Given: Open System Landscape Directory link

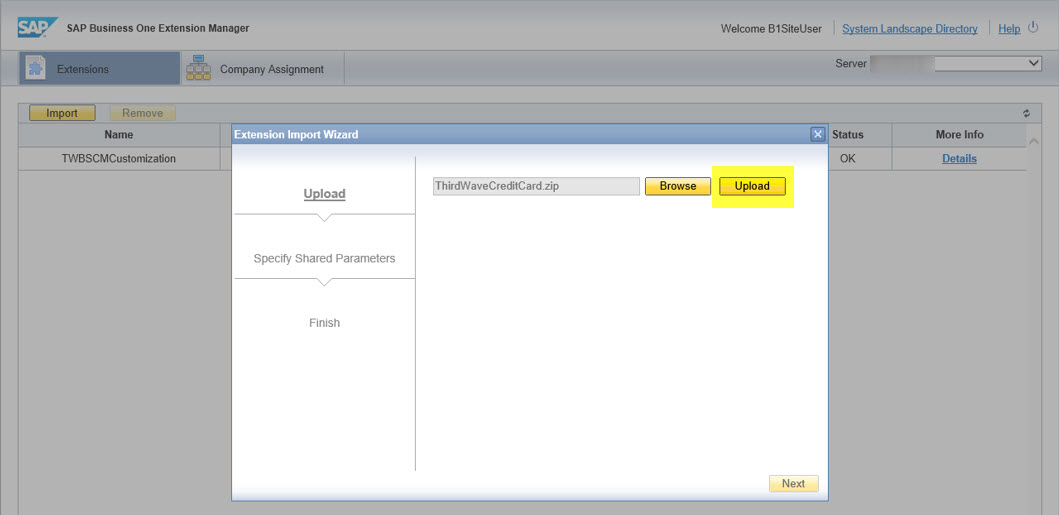Looking at the screenshot, I should [910, 28].
